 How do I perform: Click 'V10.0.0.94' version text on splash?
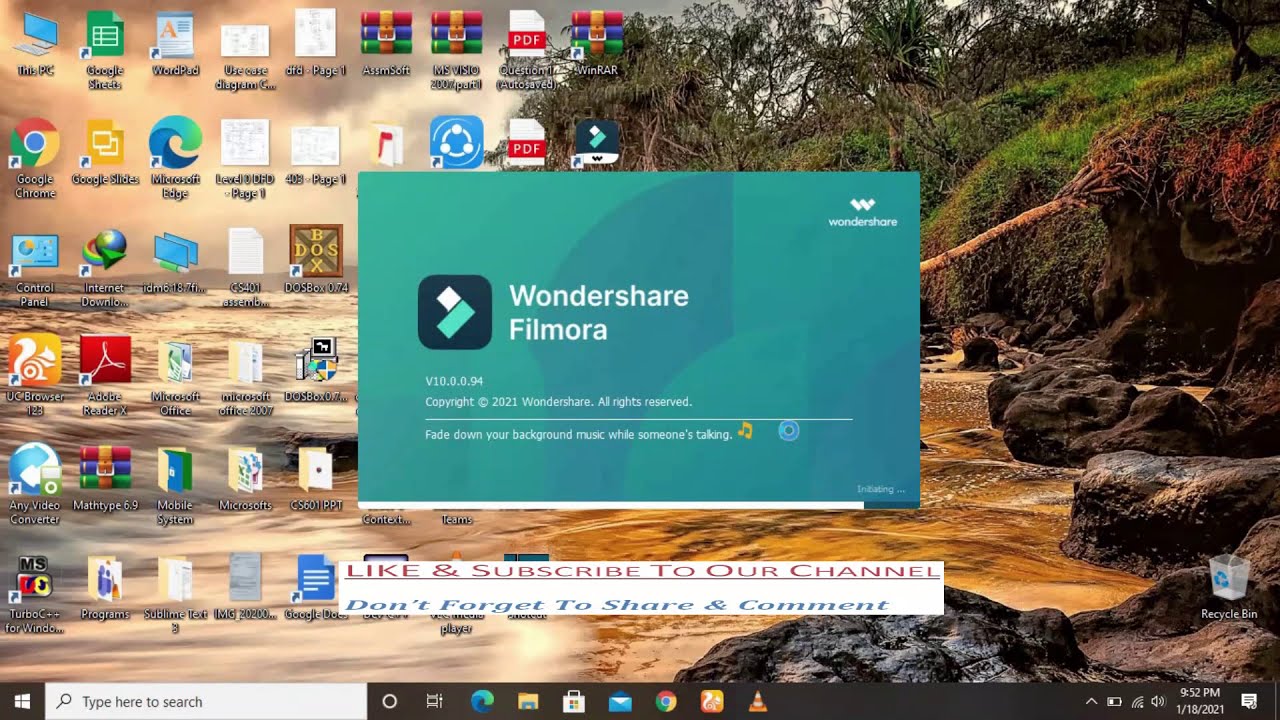pyautogui.click(x=454, y=381)
